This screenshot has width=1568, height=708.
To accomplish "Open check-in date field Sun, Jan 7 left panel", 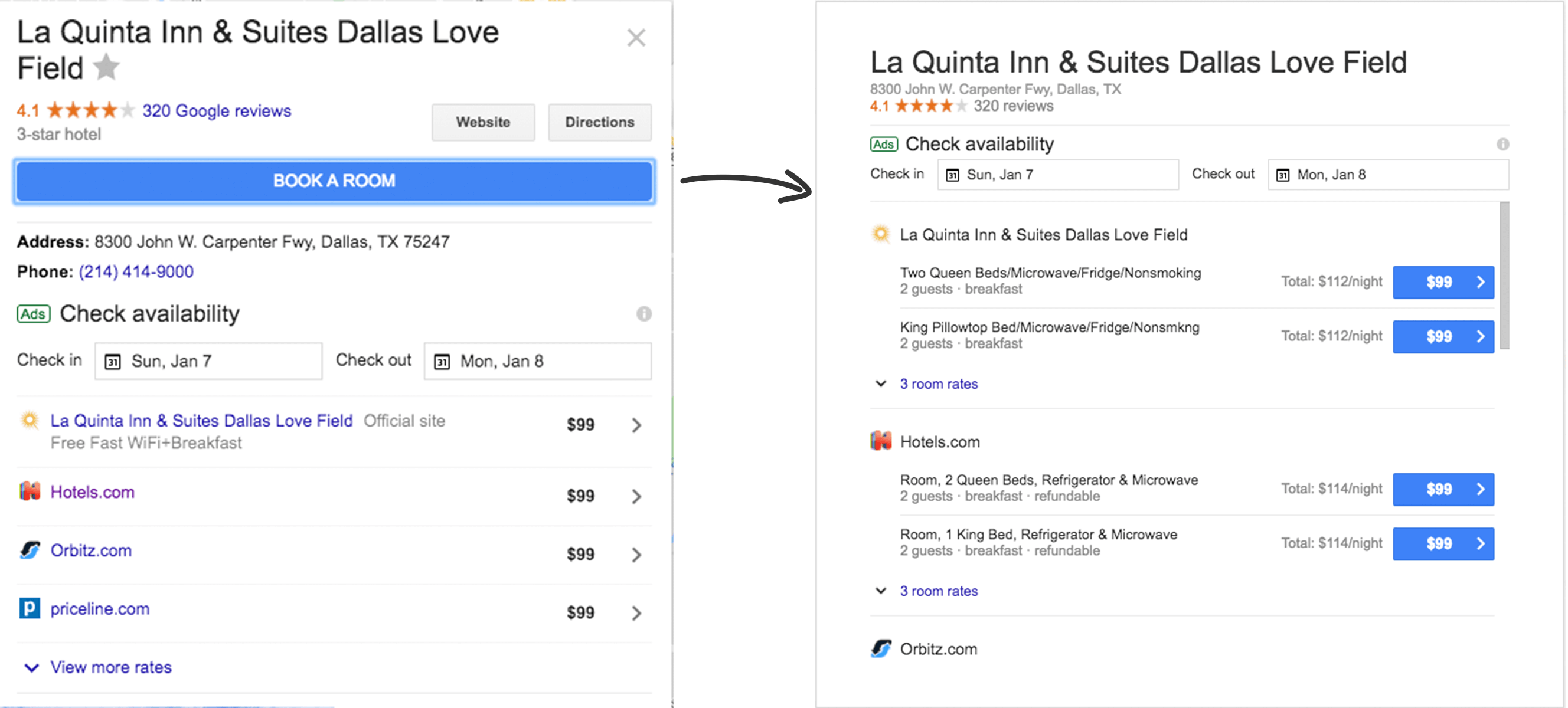I will point(208,361).
